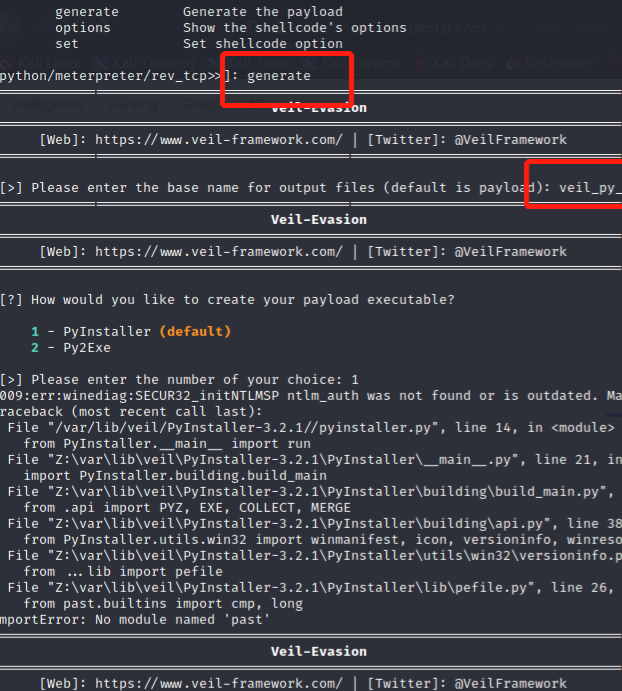Click the utils\win32\versioninfo traceback entry

point(315,556)
